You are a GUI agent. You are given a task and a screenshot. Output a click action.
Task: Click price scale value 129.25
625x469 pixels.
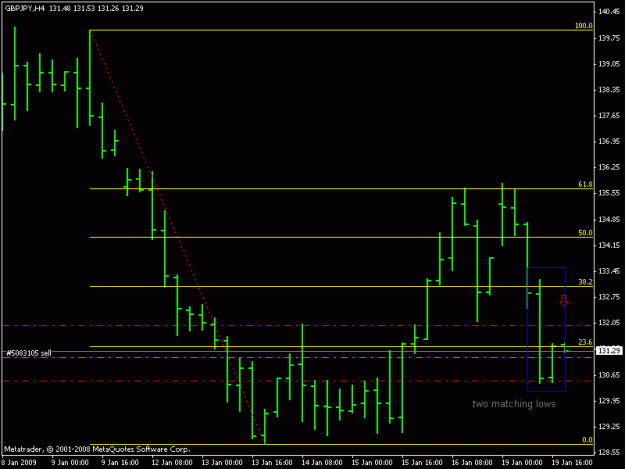609,427
